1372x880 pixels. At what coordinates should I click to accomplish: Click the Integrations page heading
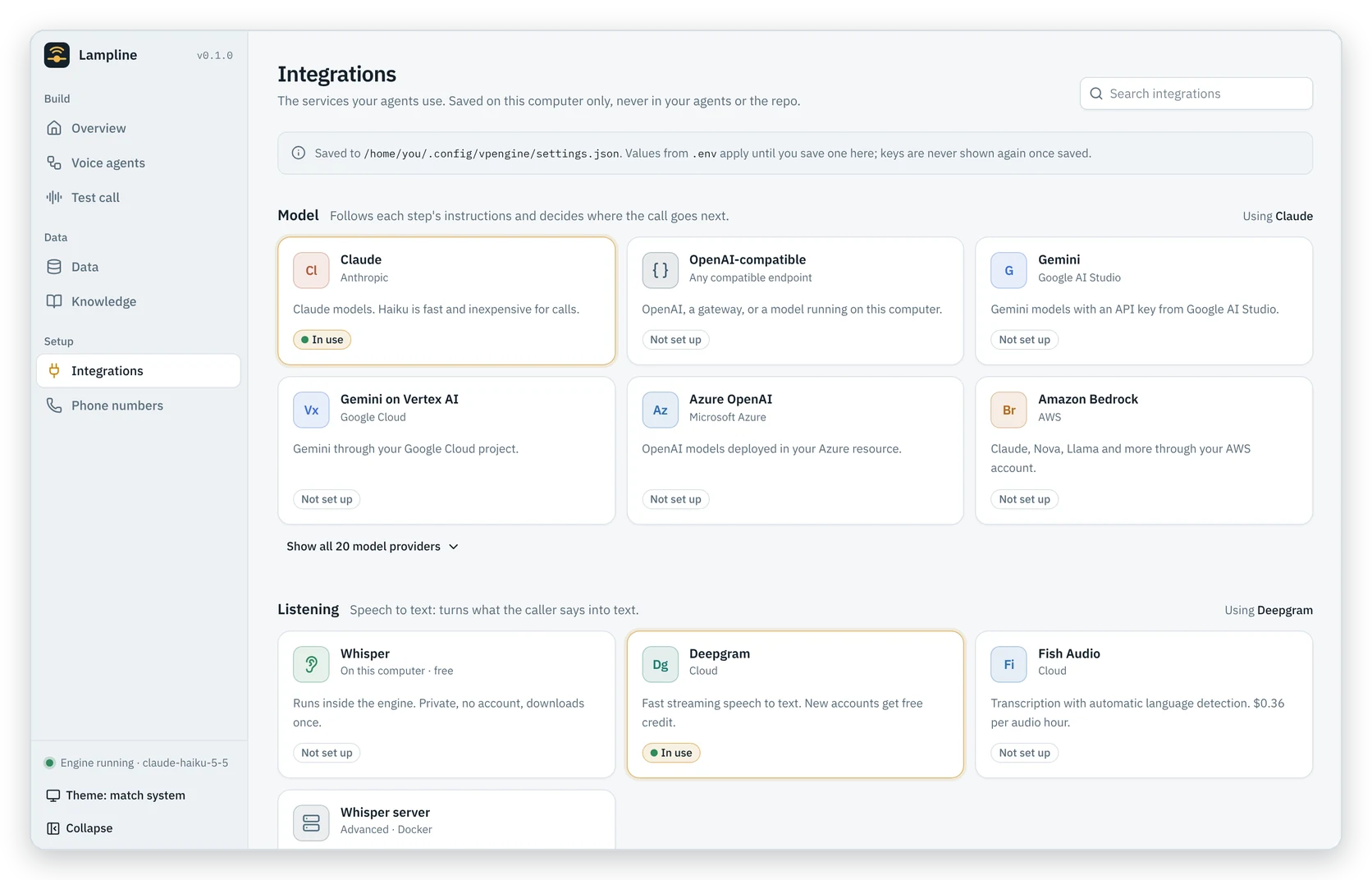click(336, 74)
